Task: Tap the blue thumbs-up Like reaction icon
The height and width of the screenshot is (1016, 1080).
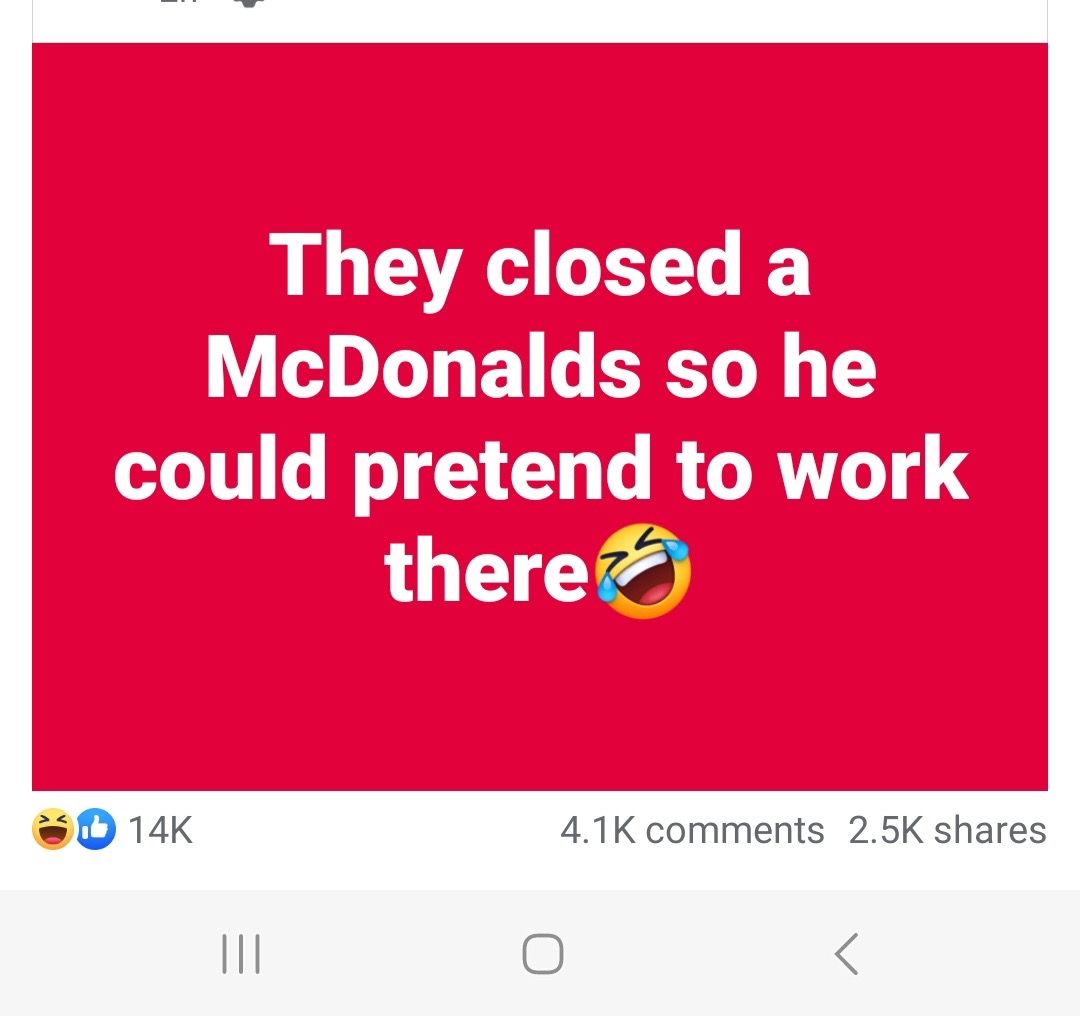Action: coord(96,829)
